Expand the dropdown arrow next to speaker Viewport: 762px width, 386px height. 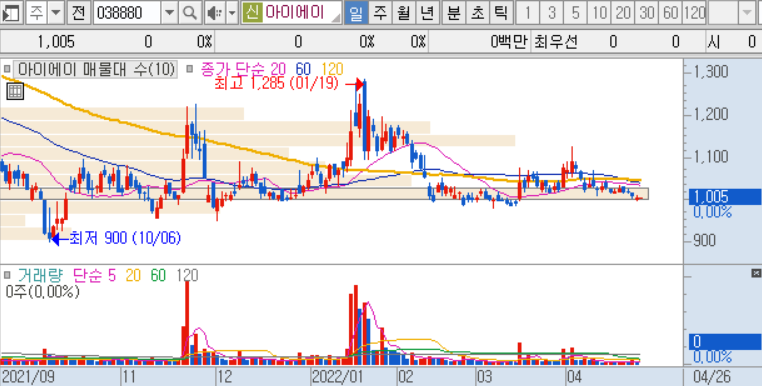(232, 13)
